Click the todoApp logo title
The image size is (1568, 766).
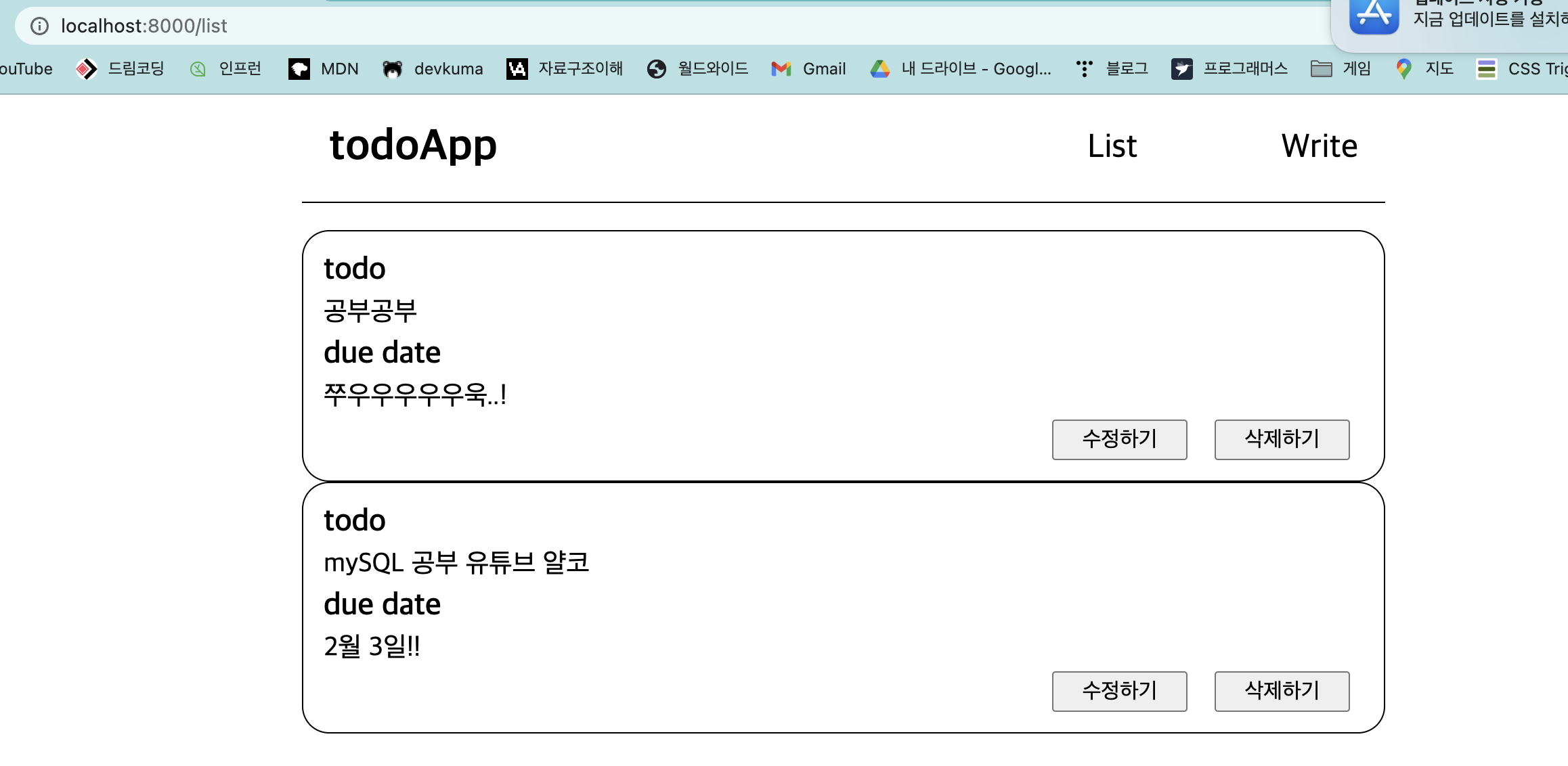(x=413, y=145)
